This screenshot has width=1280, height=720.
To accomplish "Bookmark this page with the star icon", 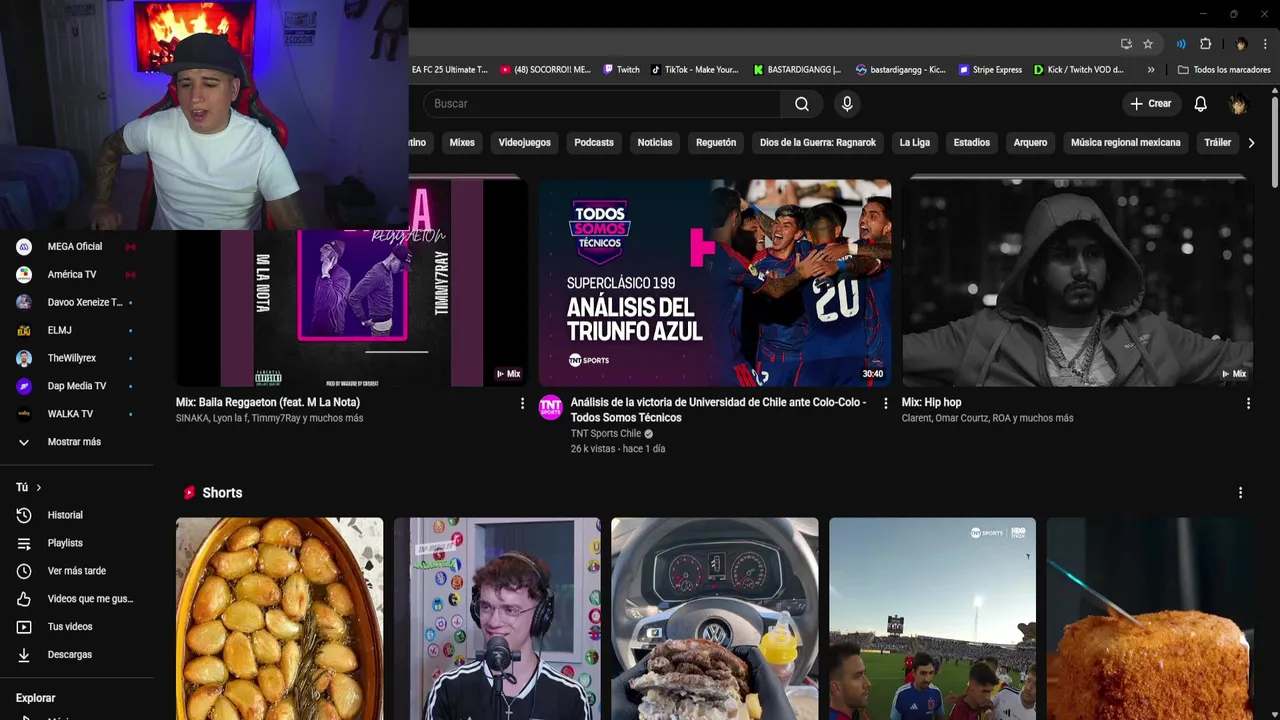I will click(x=1148, y=44).
